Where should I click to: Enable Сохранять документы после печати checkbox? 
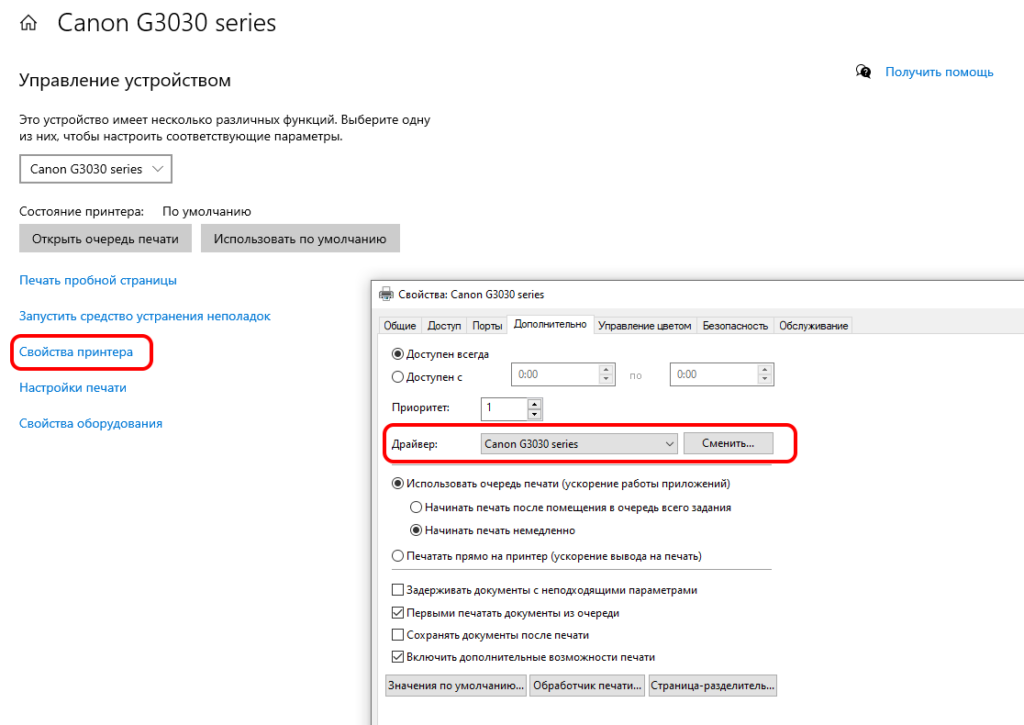398,635
